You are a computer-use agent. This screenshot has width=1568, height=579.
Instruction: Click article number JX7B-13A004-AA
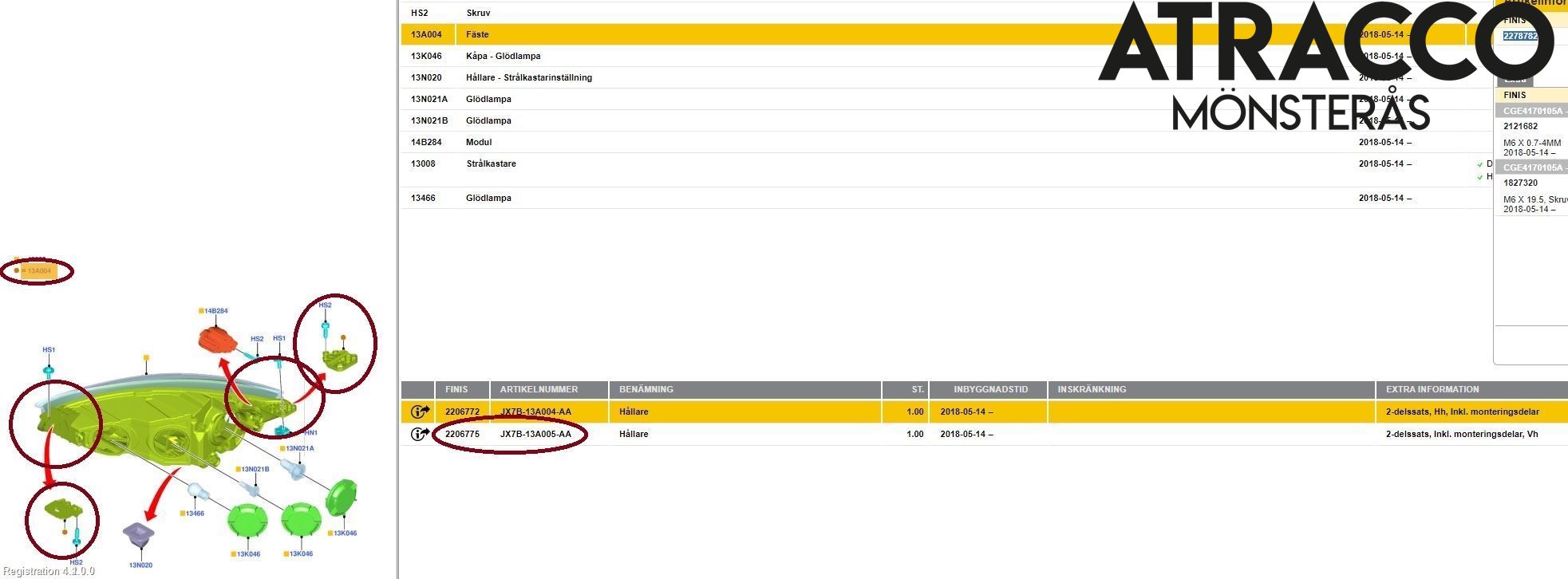pyautogui.click(x=535, y=412)
